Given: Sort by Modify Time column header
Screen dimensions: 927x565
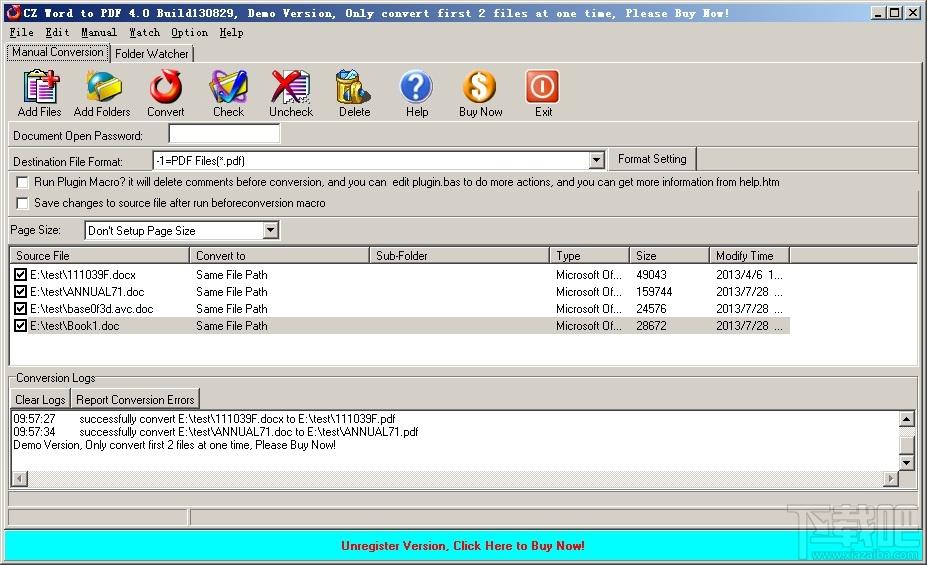Looking at the screenshot, I should point(749,255).
